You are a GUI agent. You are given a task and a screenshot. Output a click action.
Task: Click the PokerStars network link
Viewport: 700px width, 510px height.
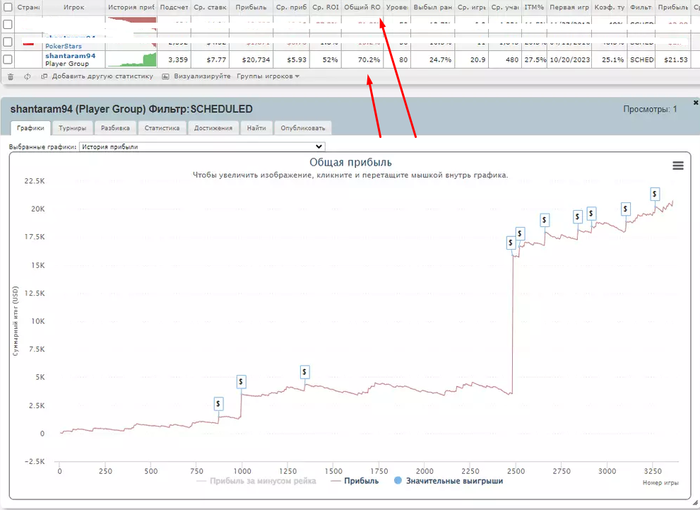coord(63,46)
